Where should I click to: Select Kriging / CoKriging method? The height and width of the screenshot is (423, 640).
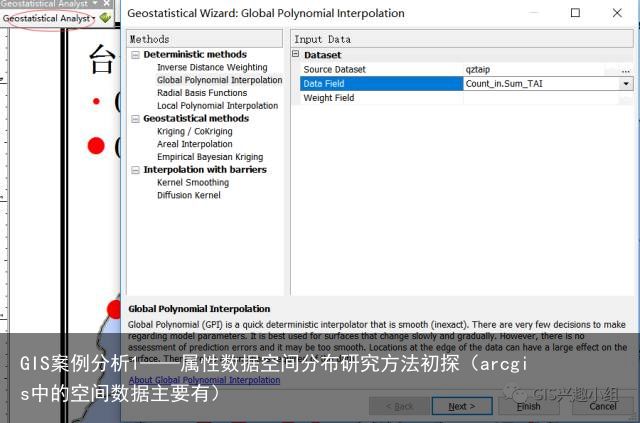pos(195,131)
